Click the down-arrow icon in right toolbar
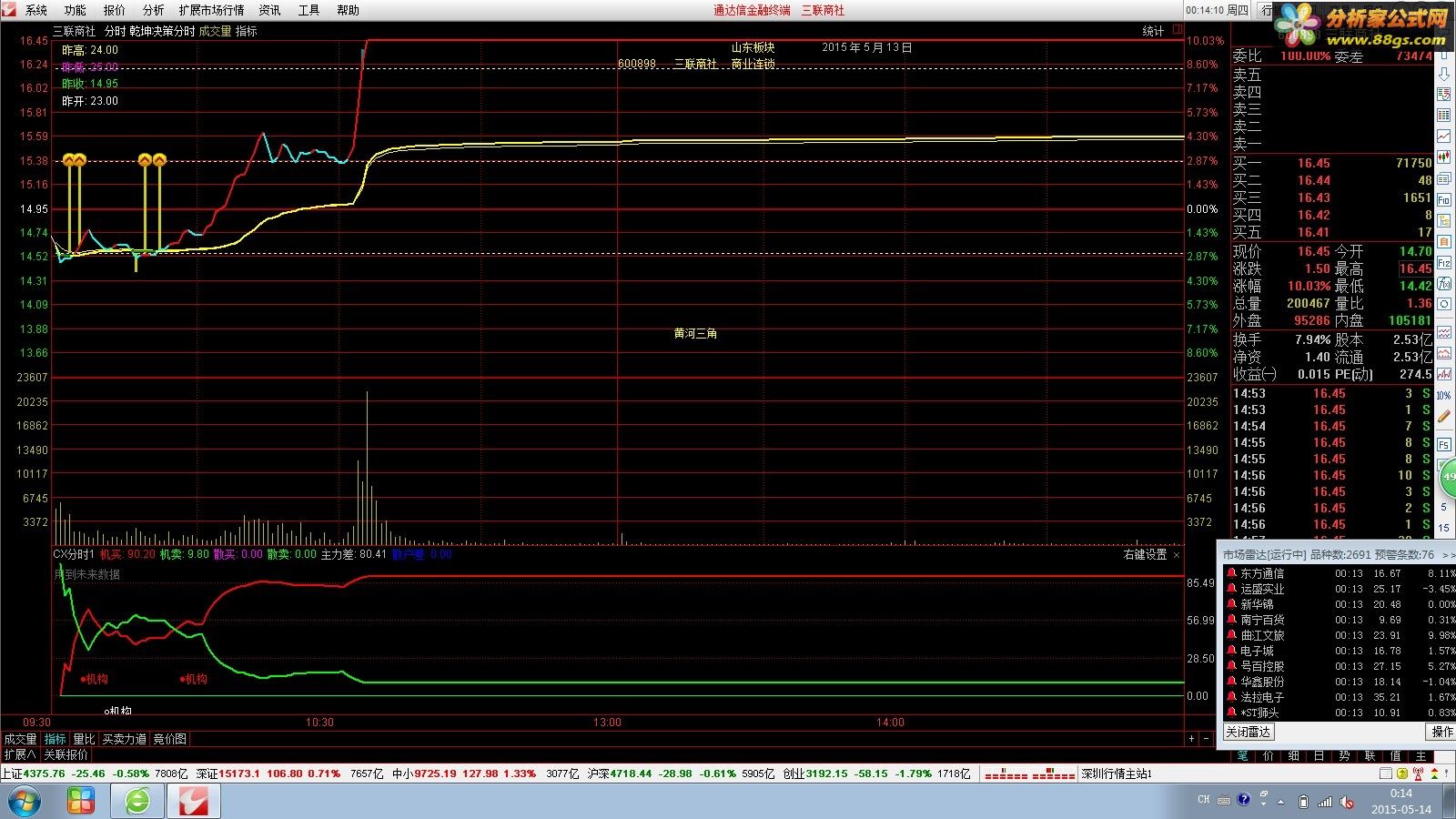1456x819 pixels. (1444, 75)
